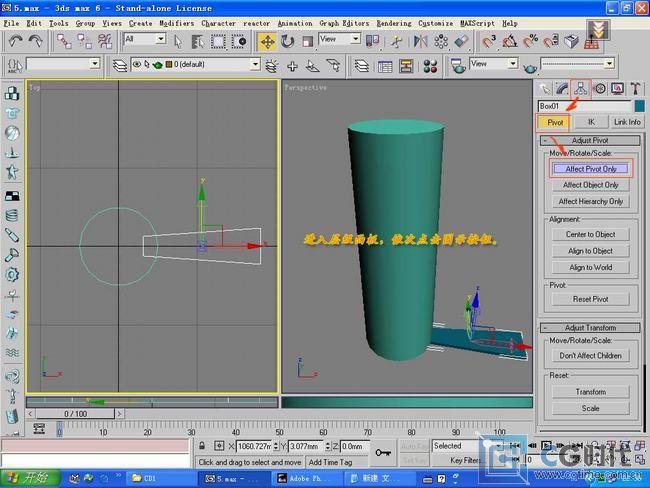Click the Array tool icon
This screenshot has height=488, width=650.
point(441,41)
